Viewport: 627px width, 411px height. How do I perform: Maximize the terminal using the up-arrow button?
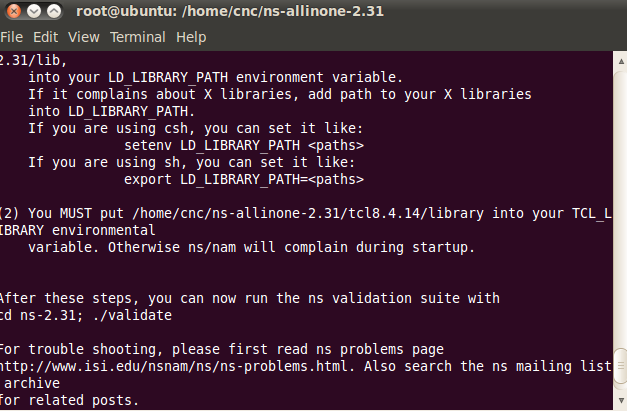click(x=54, y=11)
